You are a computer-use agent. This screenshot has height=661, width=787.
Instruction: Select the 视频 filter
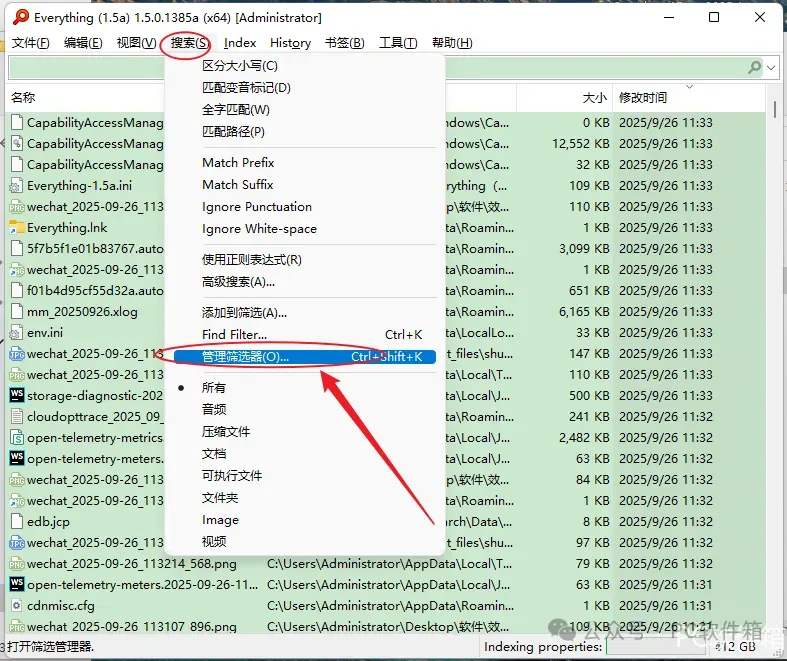tap(305, 542)
